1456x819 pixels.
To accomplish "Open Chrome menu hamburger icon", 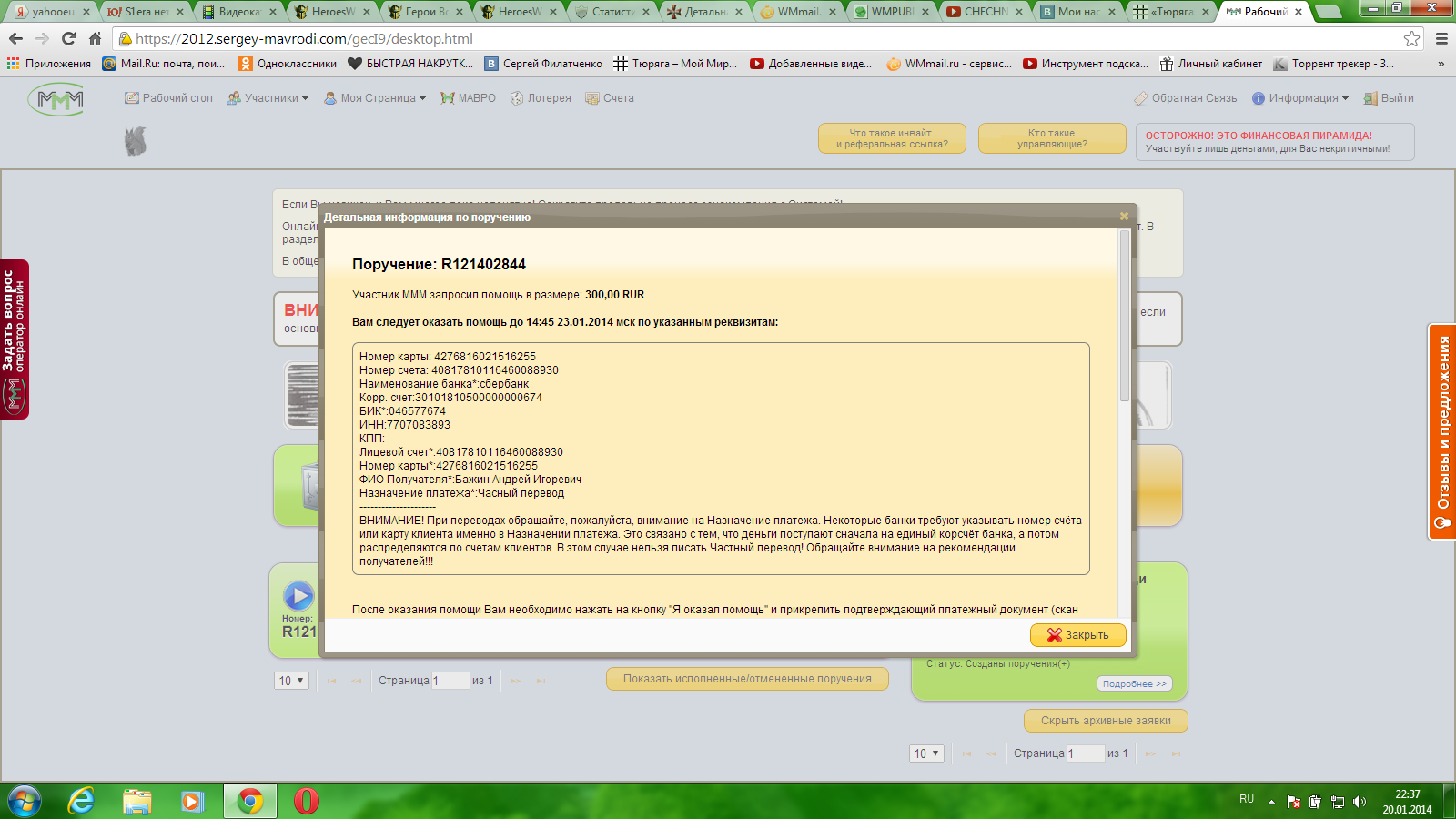I will pos(1441,38).
